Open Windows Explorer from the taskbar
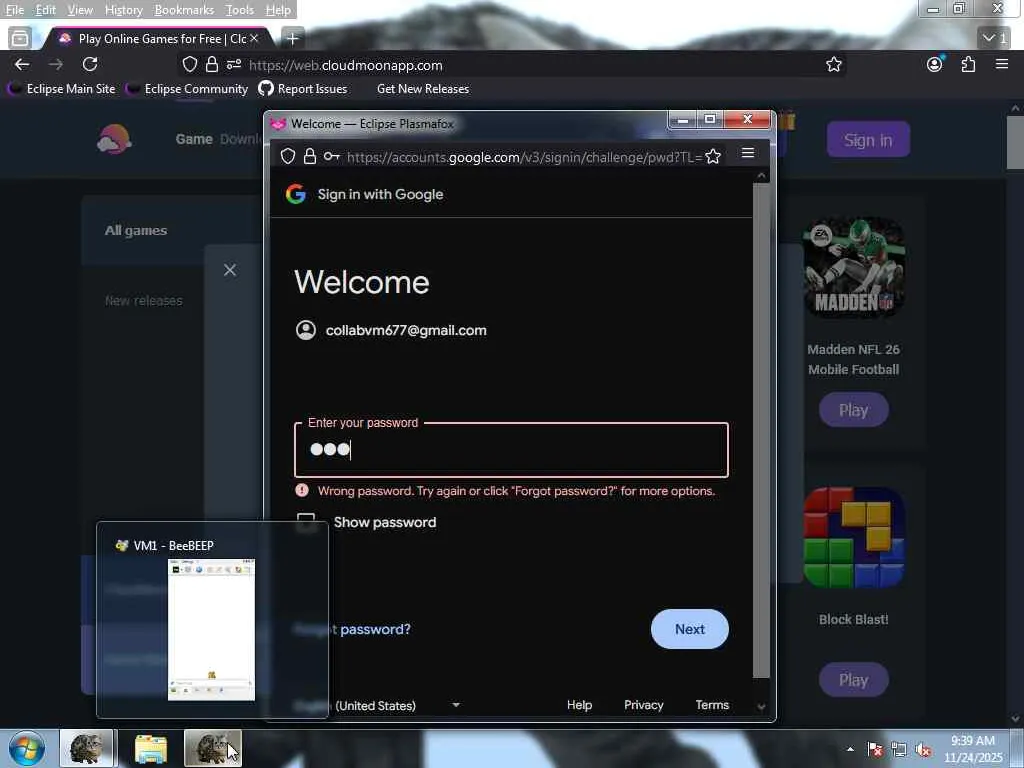Viewport: 1024px width, 768px height. point(151,748)
